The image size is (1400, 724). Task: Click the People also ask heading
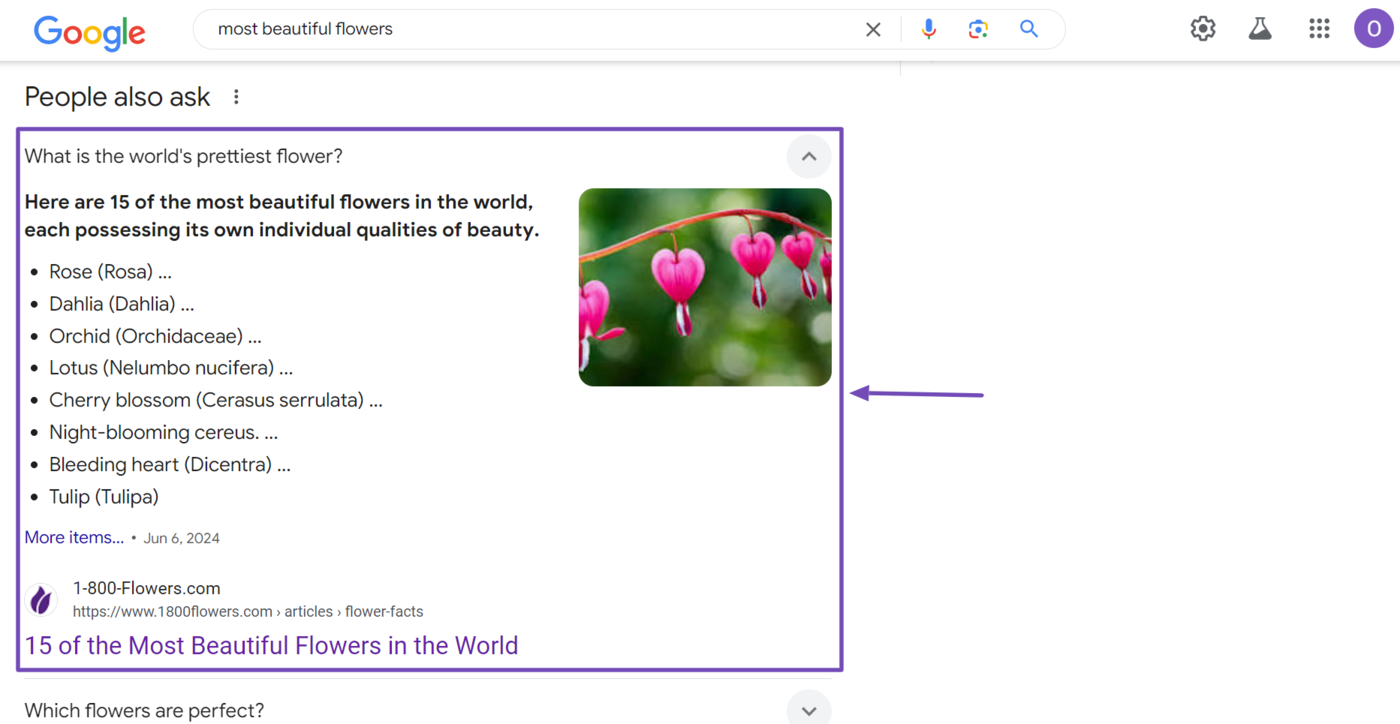[x=117, y=97]
